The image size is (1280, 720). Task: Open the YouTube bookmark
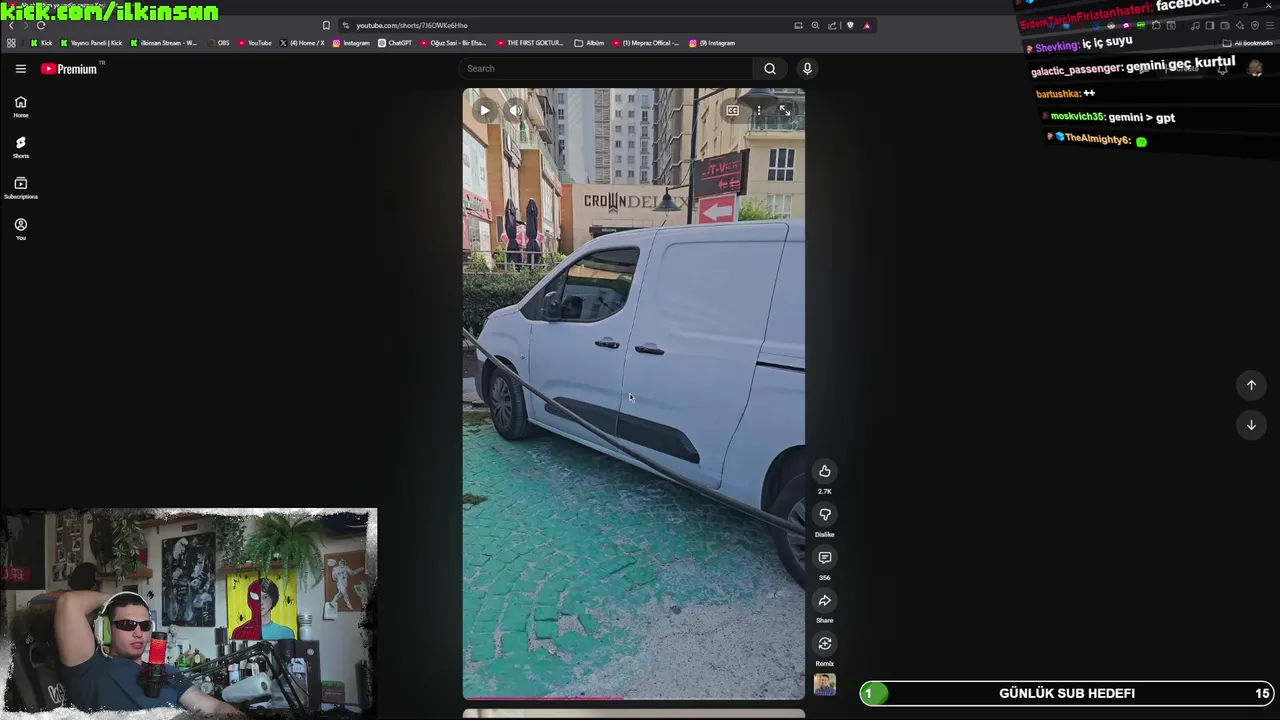point(254,43)
